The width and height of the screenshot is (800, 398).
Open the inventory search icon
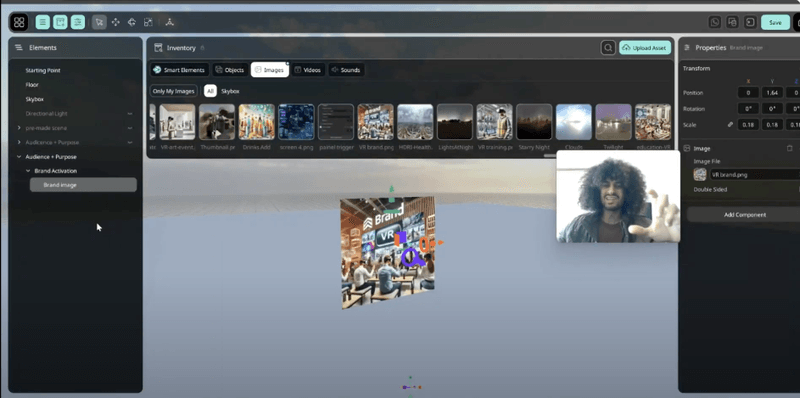[608, 47]
